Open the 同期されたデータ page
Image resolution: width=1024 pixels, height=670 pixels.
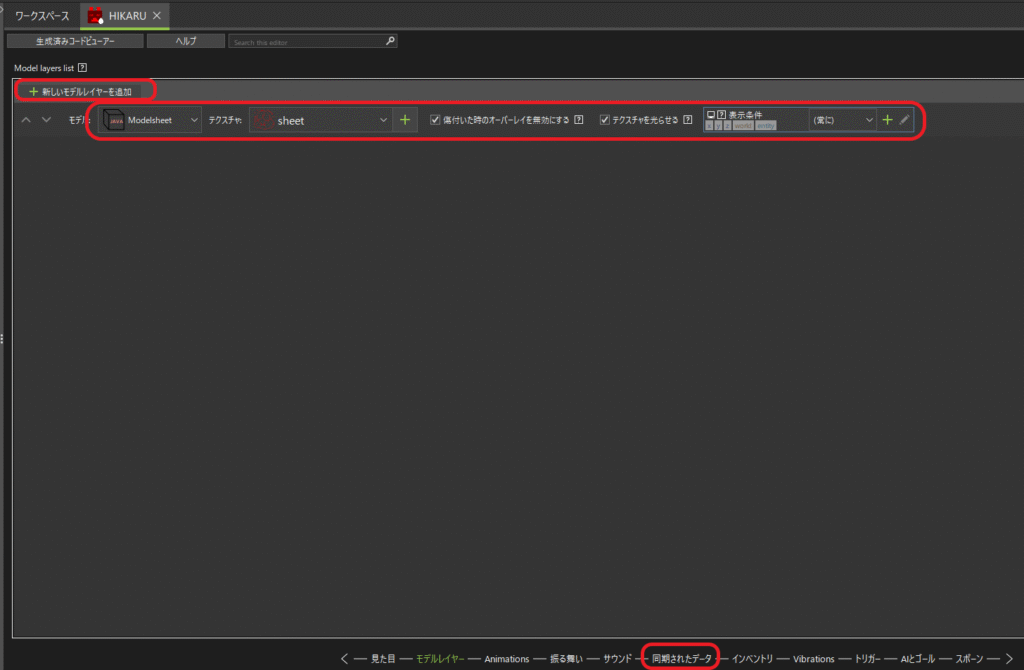point(682,659)
